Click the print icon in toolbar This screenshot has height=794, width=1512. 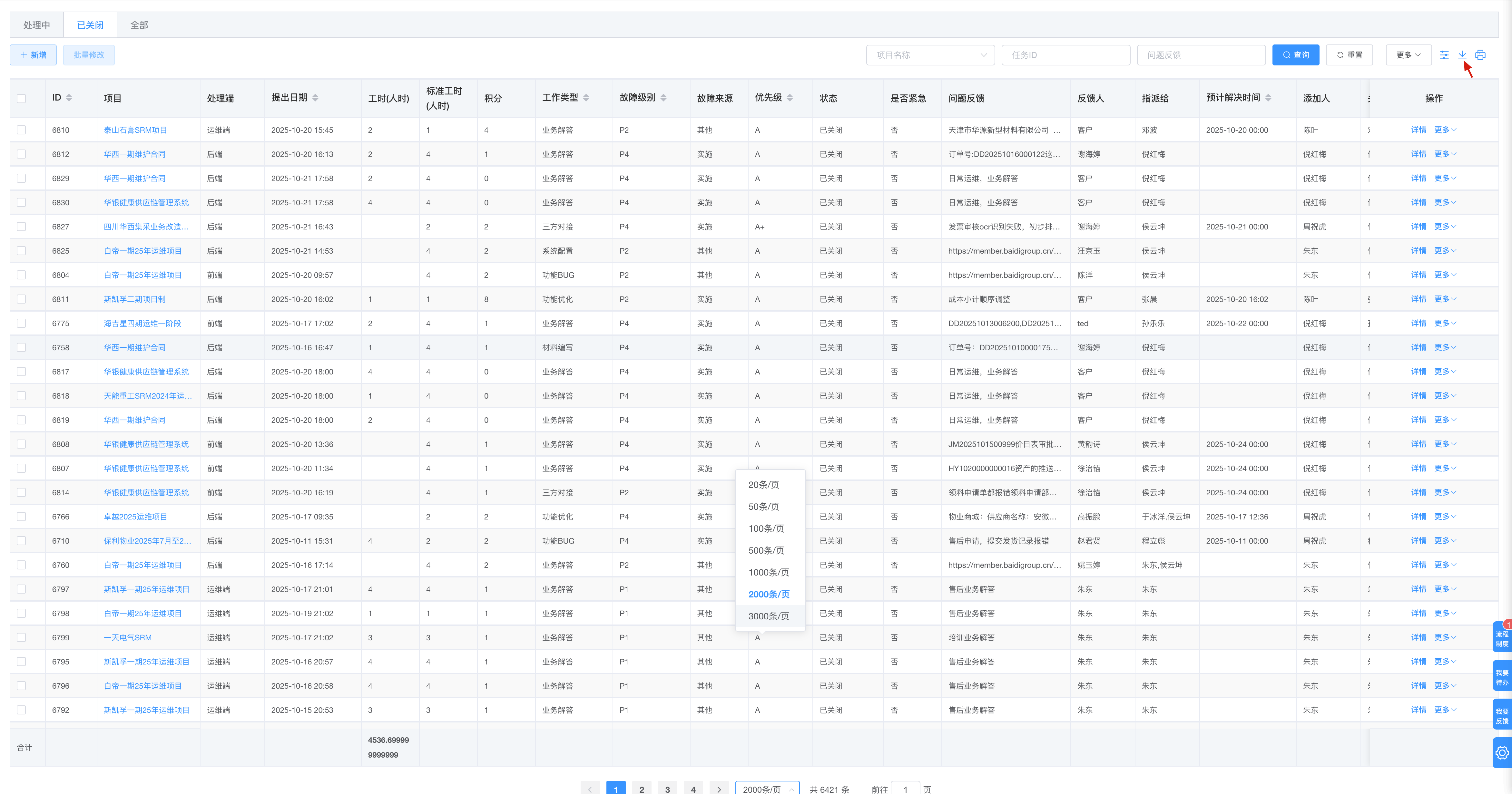click(1480, 55)
